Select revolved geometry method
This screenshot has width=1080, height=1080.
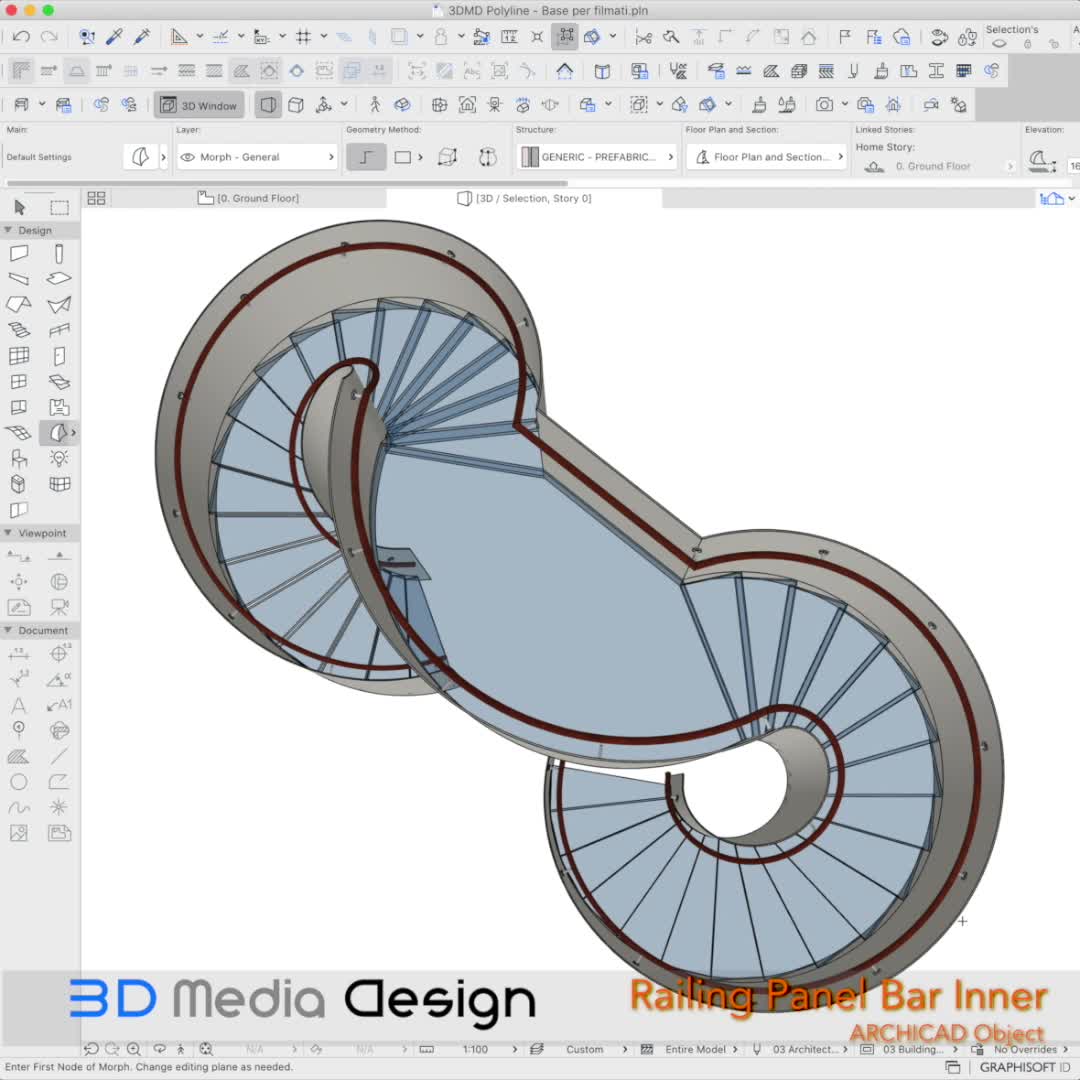click(x=488, y=157)
